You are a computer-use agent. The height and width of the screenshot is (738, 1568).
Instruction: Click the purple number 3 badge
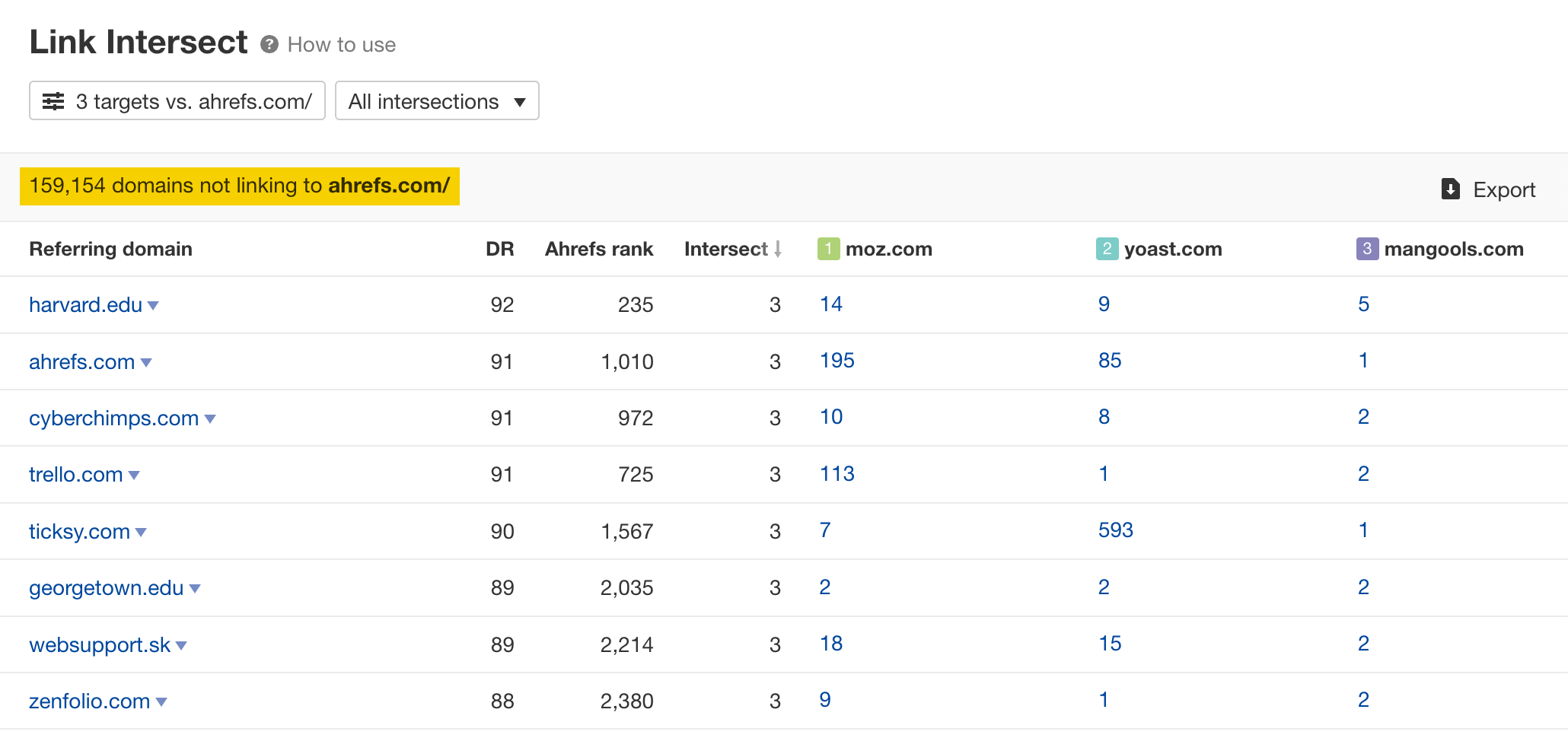[1367, 249]
